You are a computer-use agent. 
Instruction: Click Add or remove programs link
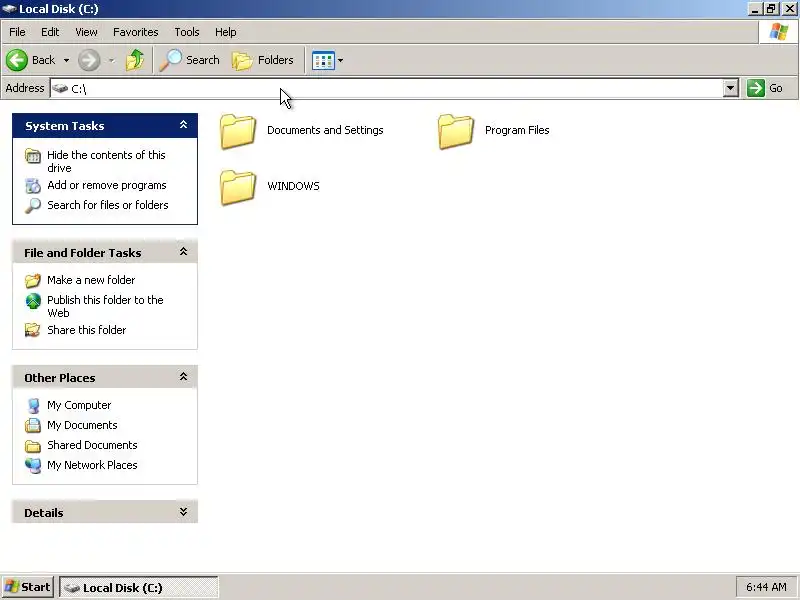107,185
